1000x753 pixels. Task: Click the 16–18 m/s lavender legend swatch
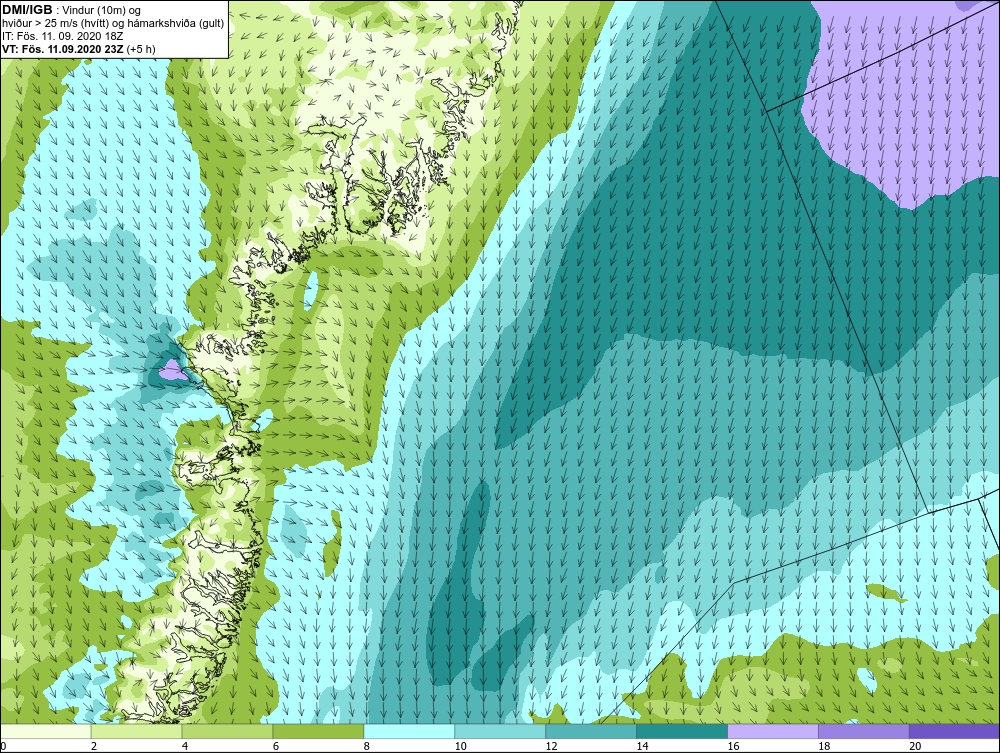click(x=773, y=731)
